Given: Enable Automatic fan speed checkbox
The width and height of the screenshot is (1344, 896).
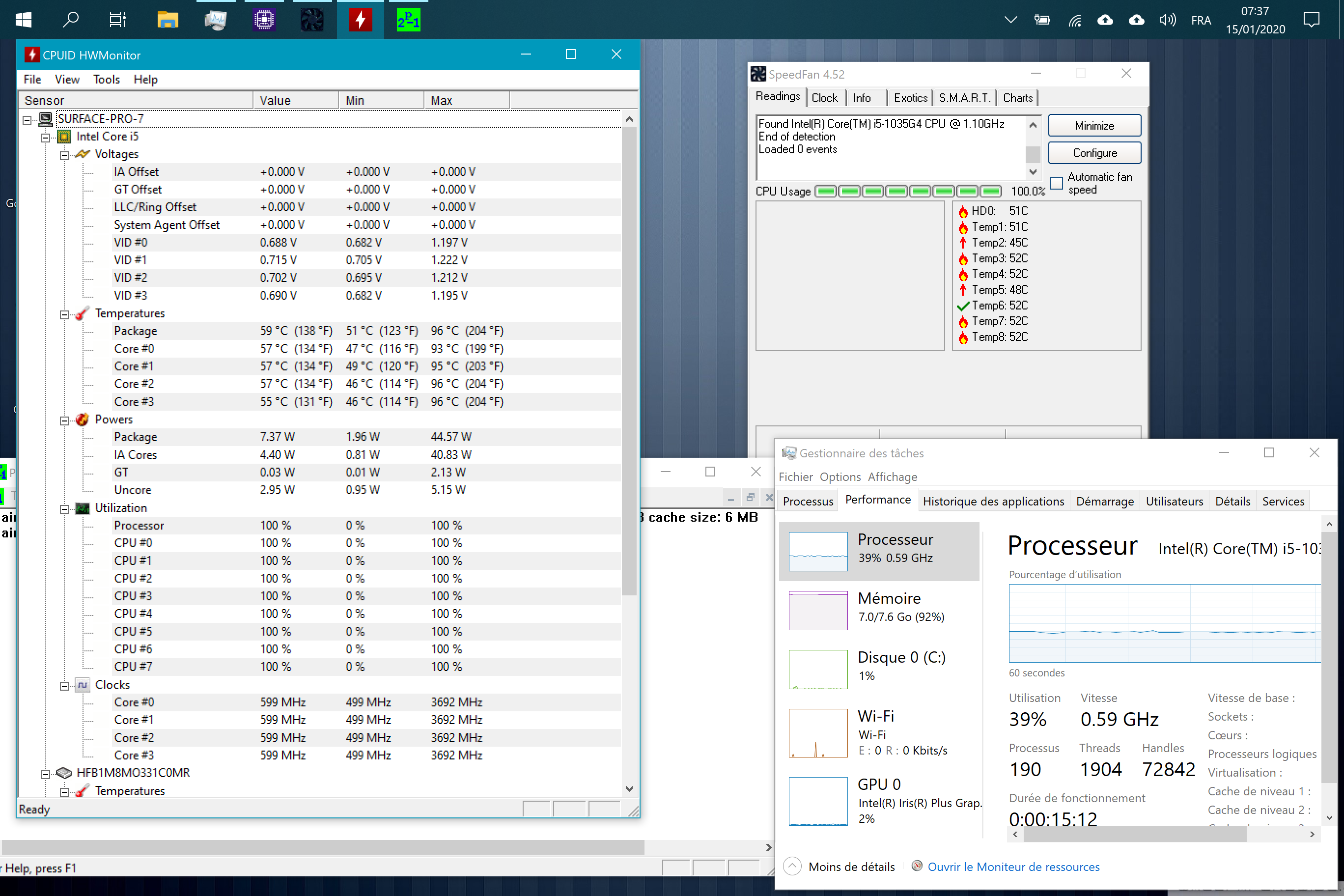Looking at the screenshot, I should 1057,183.
